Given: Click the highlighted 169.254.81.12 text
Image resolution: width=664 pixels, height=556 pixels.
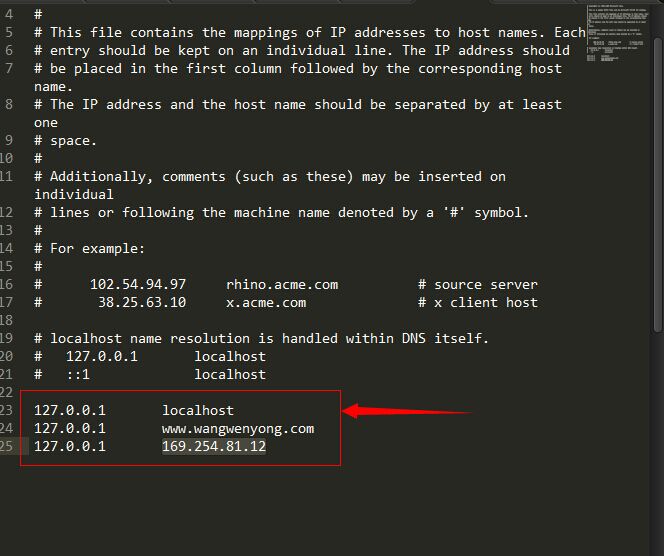Looking at the screenshot, I should click(214, 446).
